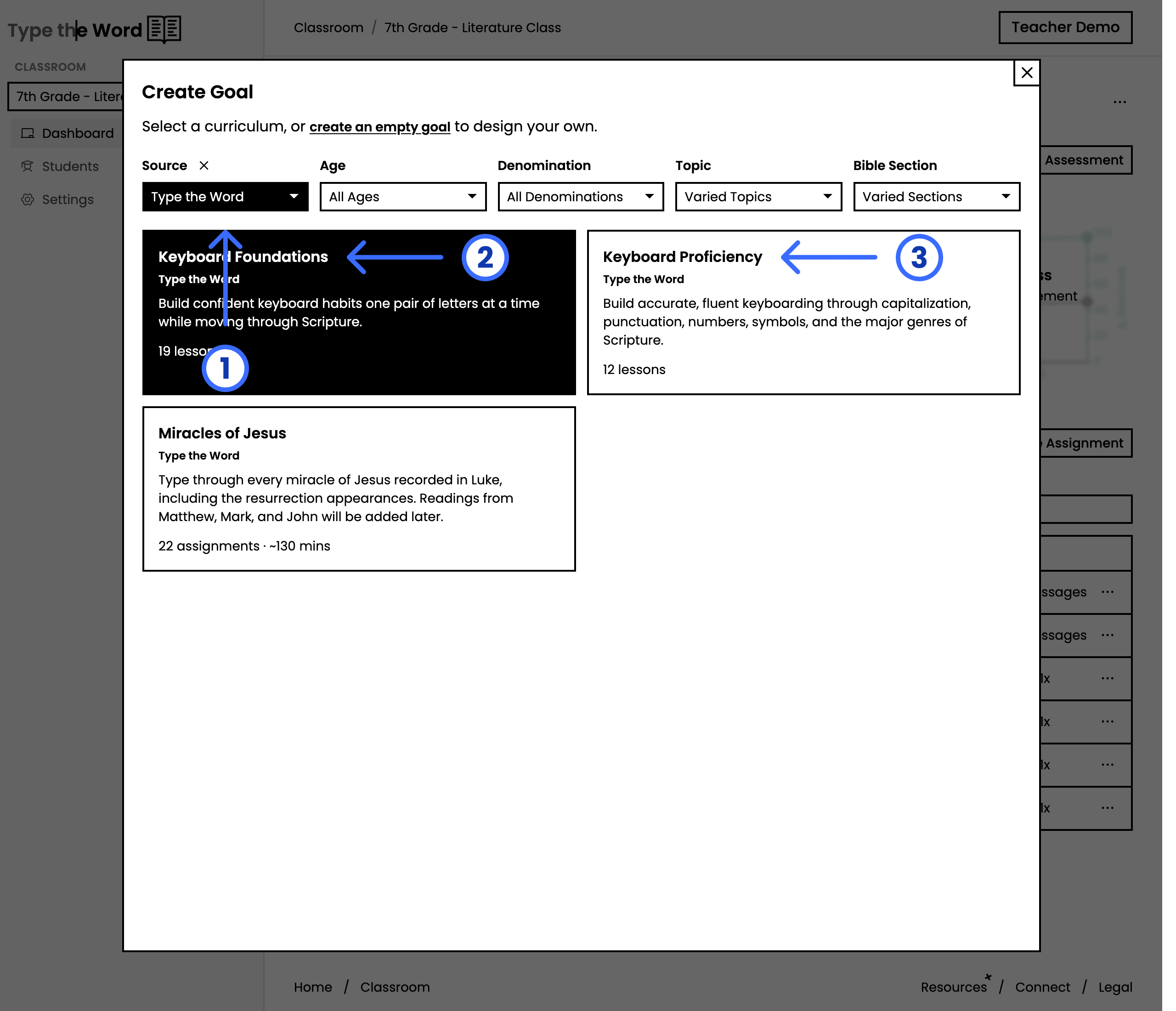Open the All Denominations dropdown
The height and width of the screenshot is (1011, 1176).
click(x=581, y=196)
